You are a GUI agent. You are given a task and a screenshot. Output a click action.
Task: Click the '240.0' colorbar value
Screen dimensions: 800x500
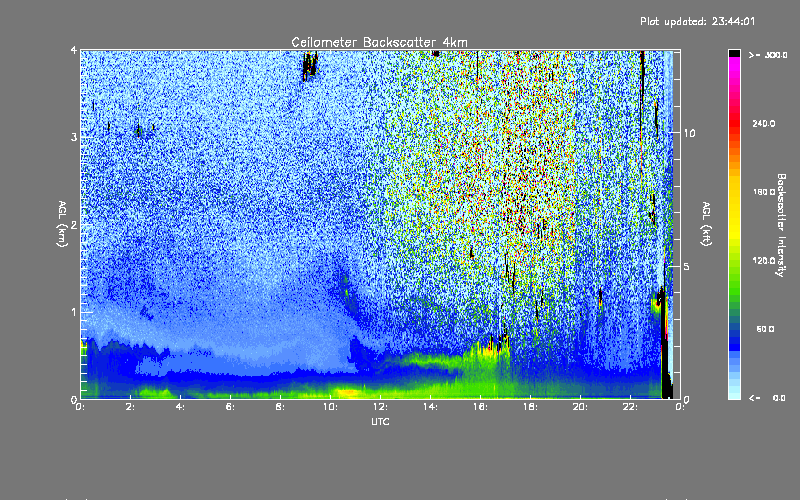click(764, 123)
